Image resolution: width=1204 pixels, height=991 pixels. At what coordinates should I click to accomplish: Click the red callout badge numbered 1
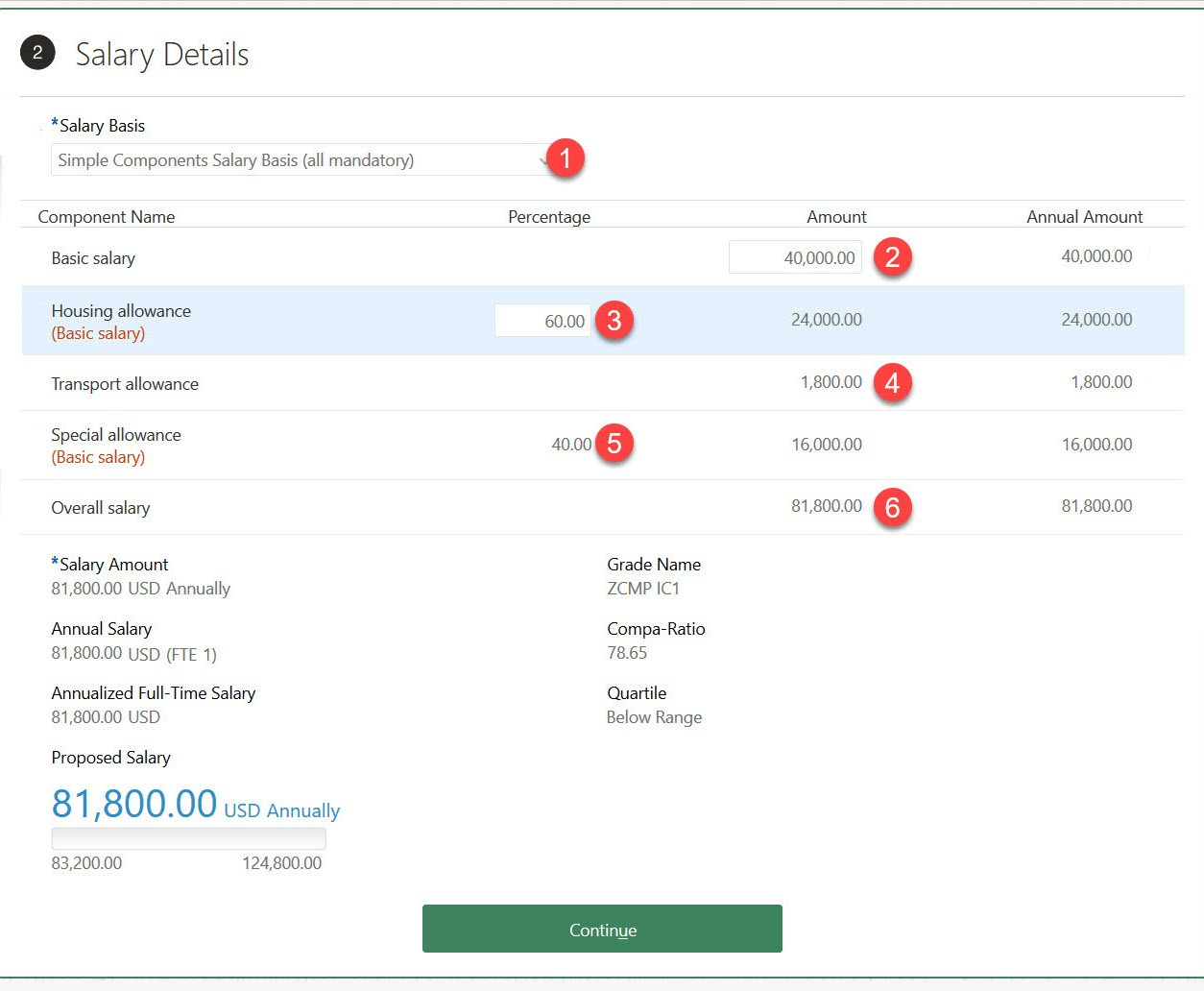point(565,157)
